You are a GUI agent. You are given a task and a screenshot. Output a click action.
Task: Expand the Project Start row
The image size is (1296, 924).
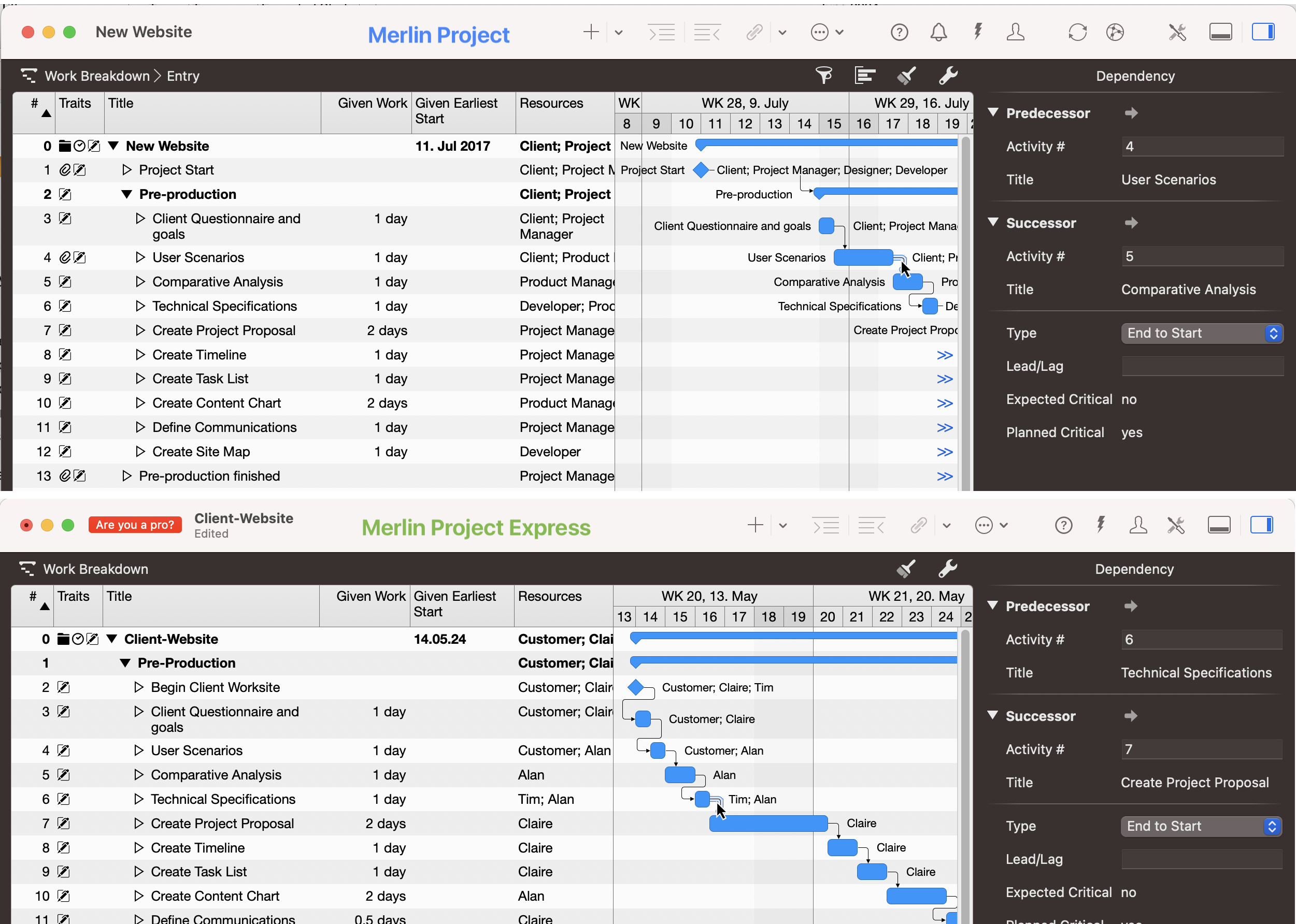(127, 170)
